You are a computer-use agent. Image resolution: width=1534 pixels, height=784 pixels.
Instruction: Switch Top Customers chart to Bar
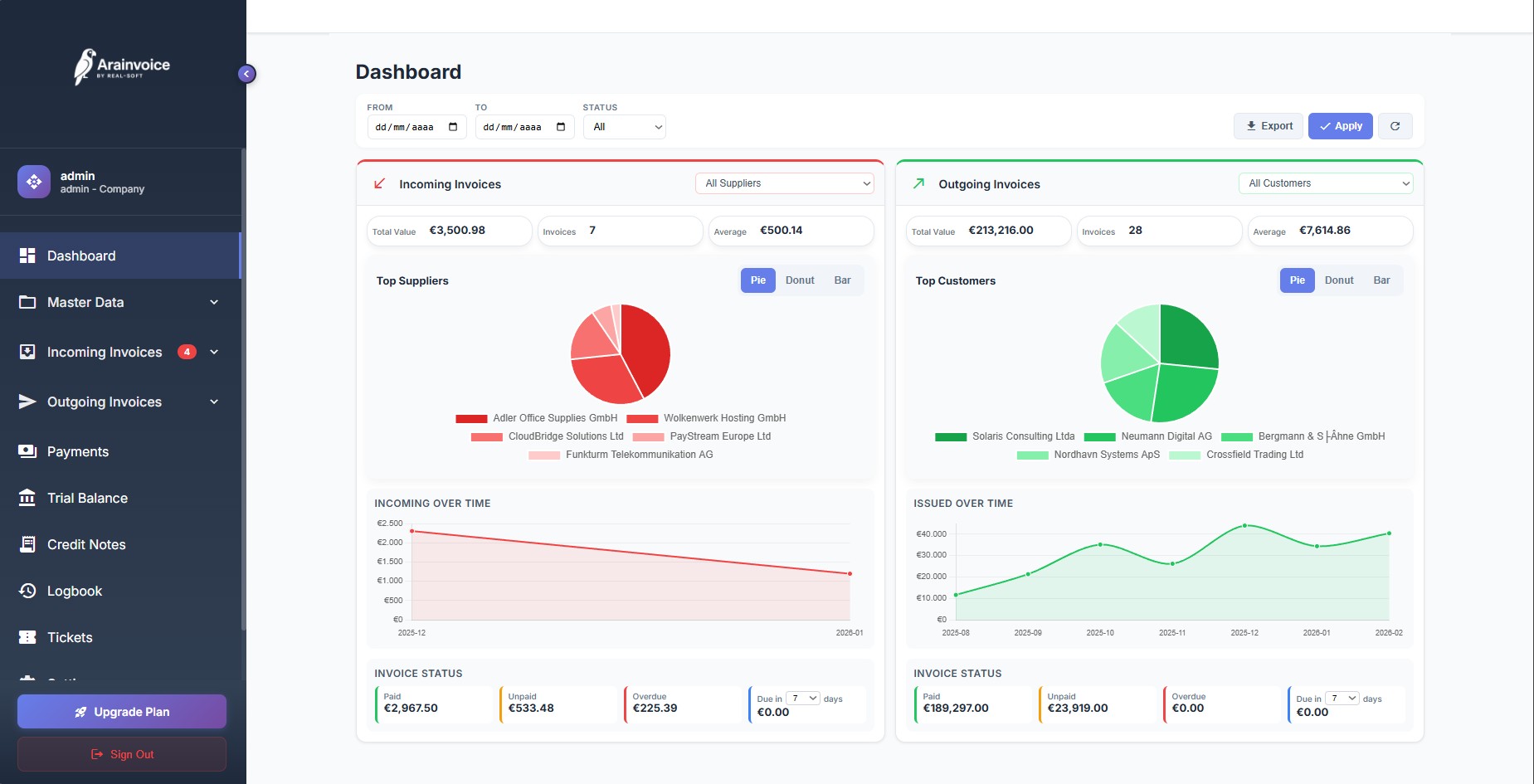[x=1381, y=280]
